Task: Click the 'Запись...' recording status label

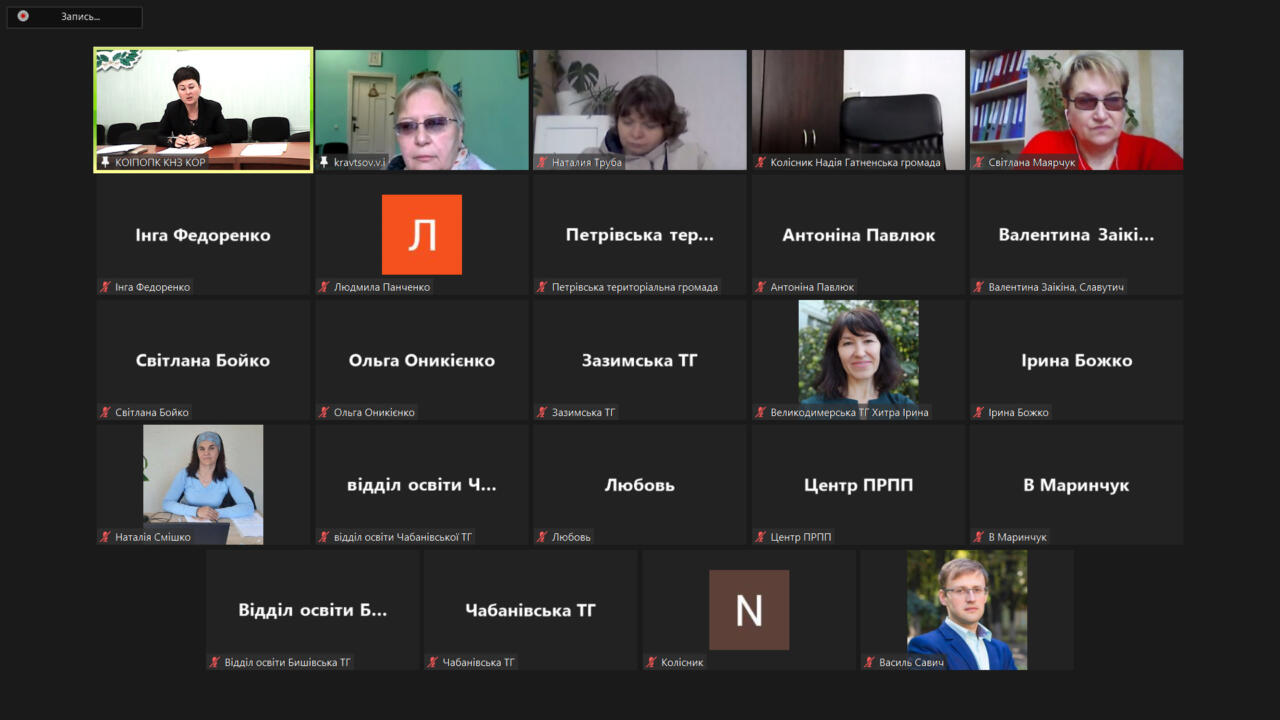Action: [x=80, y=17]
